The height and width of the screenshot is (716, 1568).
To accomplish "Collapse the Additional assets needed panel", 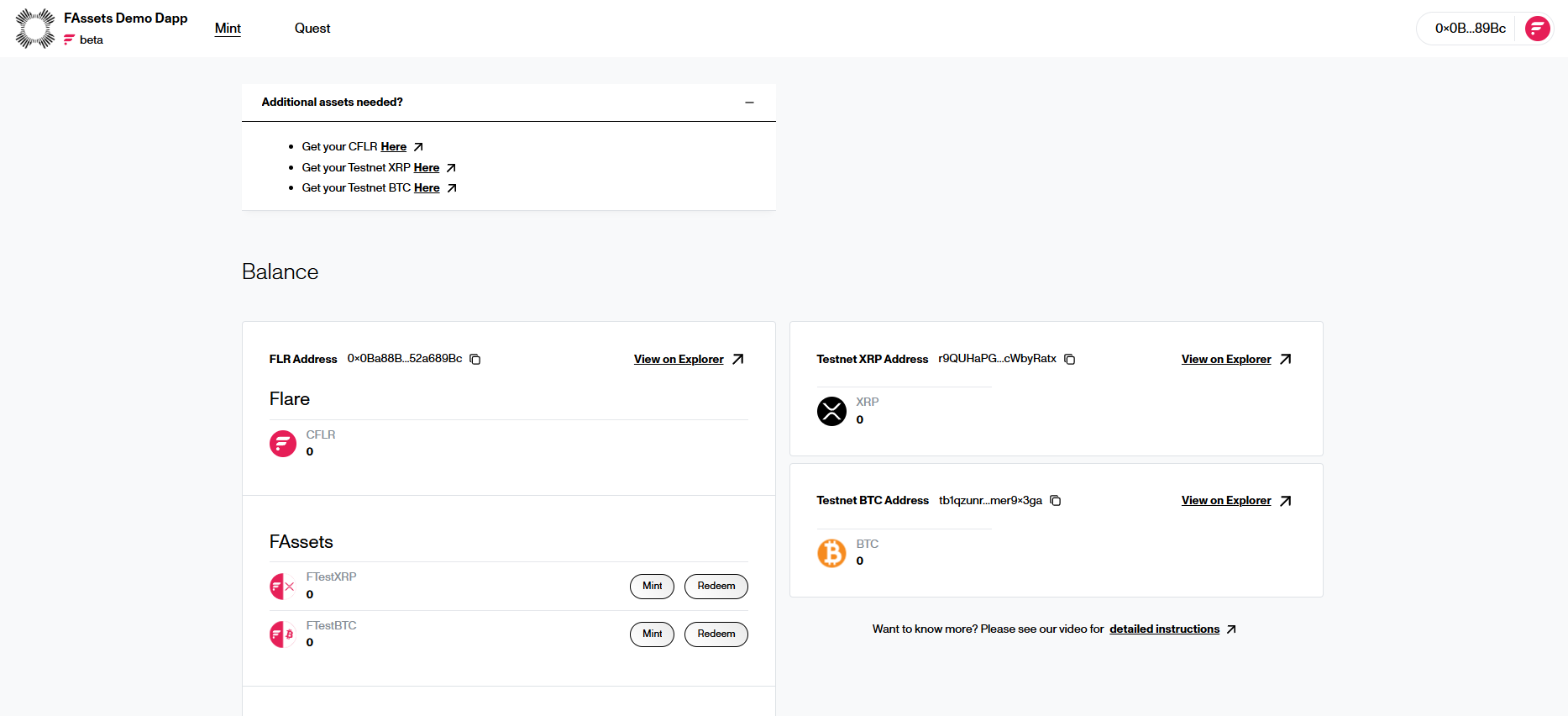I will tap(749, 103).
